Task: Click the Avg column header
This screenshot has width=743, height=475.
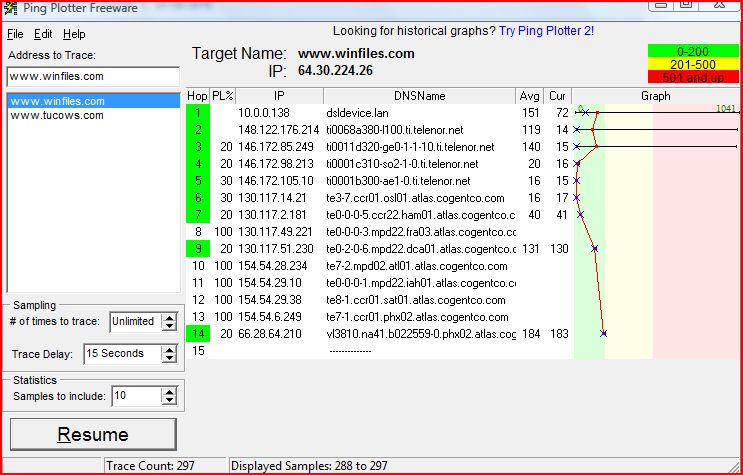Action: click(x=529, y=96)
